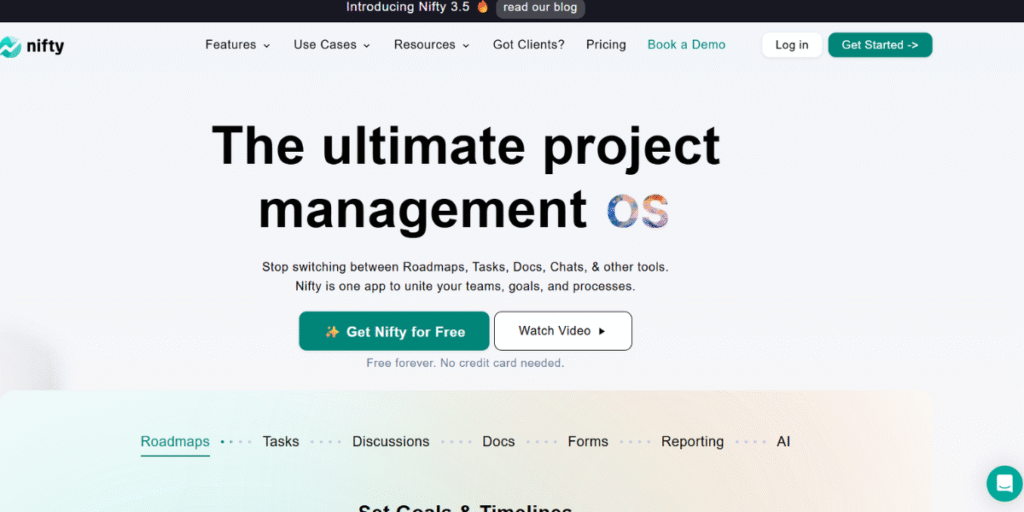Click the progress dots after Roadmaps tab
The width and height of the screenshot is (1024, 512).
click(236, 442)
